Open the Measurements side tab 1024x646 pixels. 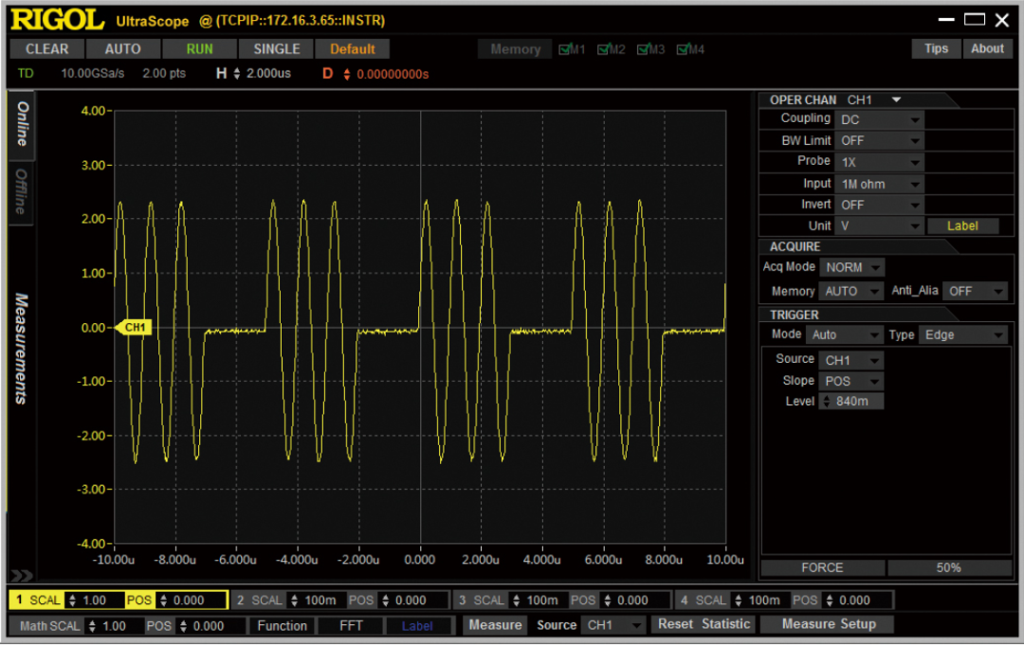22,348
